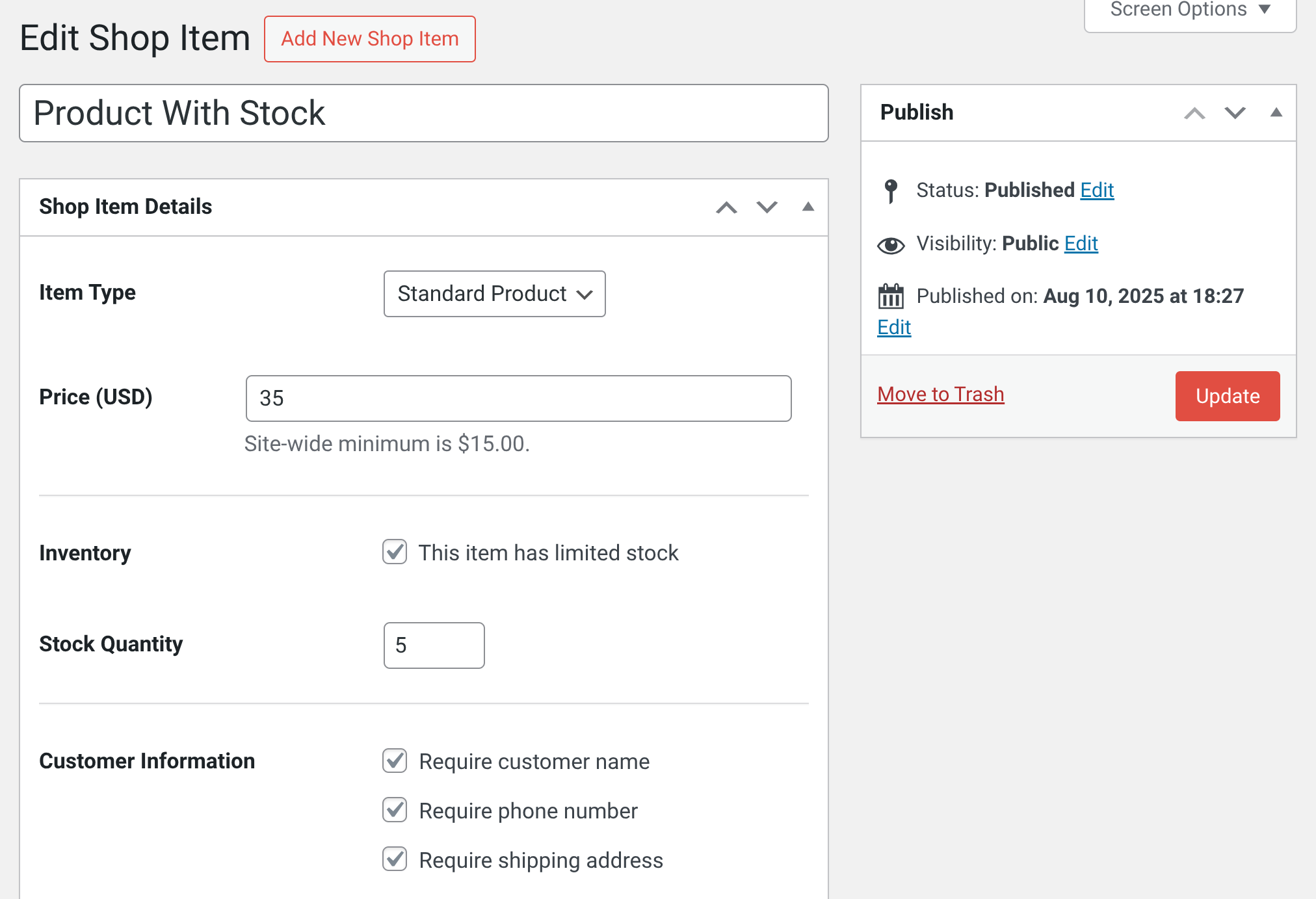Click the visibility eye icon
The image size is (1316, 899).
[x=891, y=245]
